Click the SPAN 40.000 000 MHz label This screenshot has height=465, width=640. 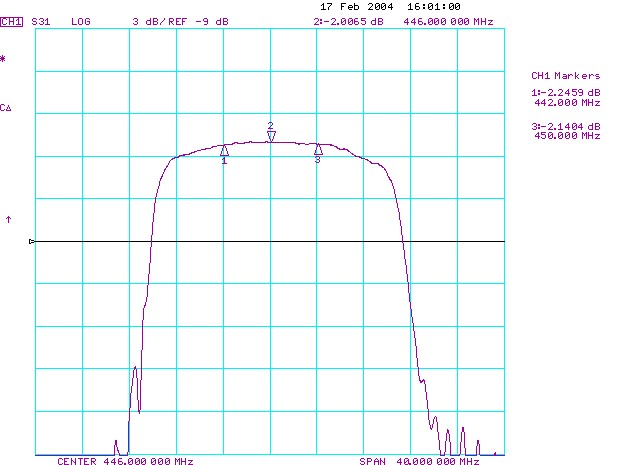click(x=419, y=461)
